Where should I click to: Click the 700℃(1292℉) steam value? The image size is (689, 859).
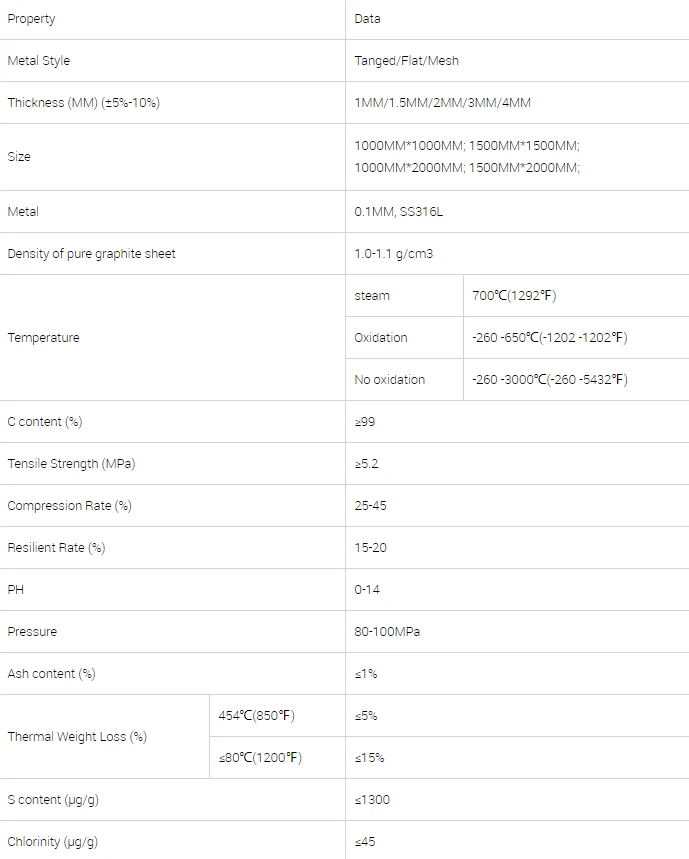[514, 296]
